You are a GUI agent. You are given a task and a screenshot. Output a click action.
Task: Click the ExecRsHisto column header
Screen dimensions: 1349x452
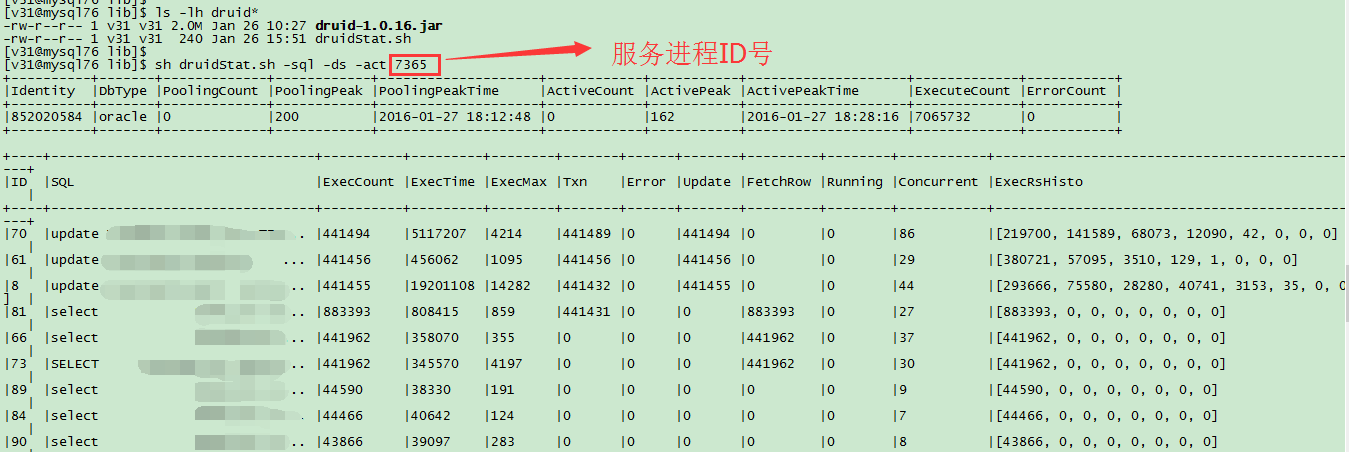1038,182
